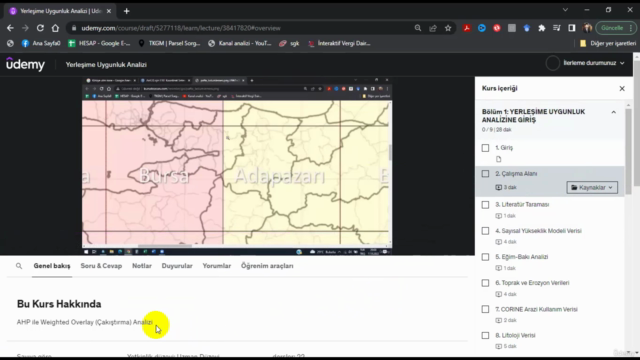Close the Kurs içeriği panel
Image resolution: width=640 pixels, height=360 pixels.
(x=622, y=88)
